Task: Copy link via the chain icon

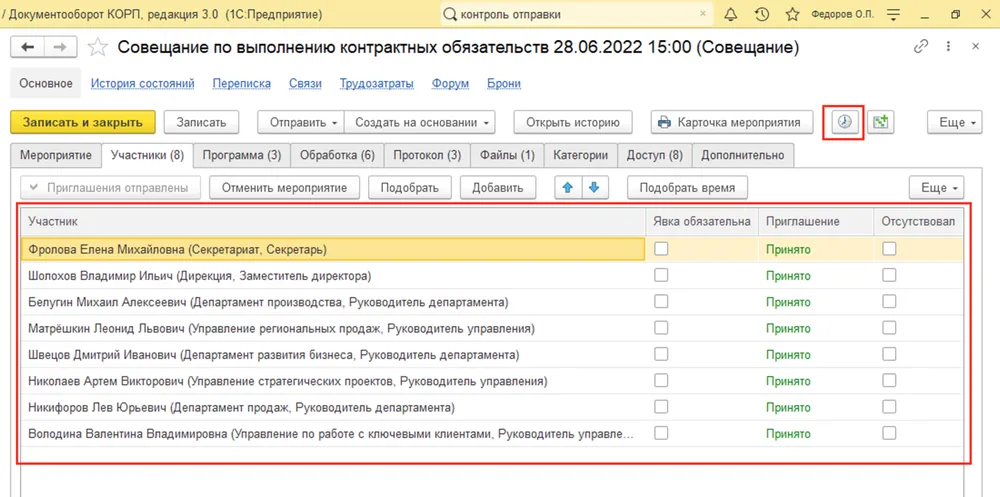Action: click(921, 47)
